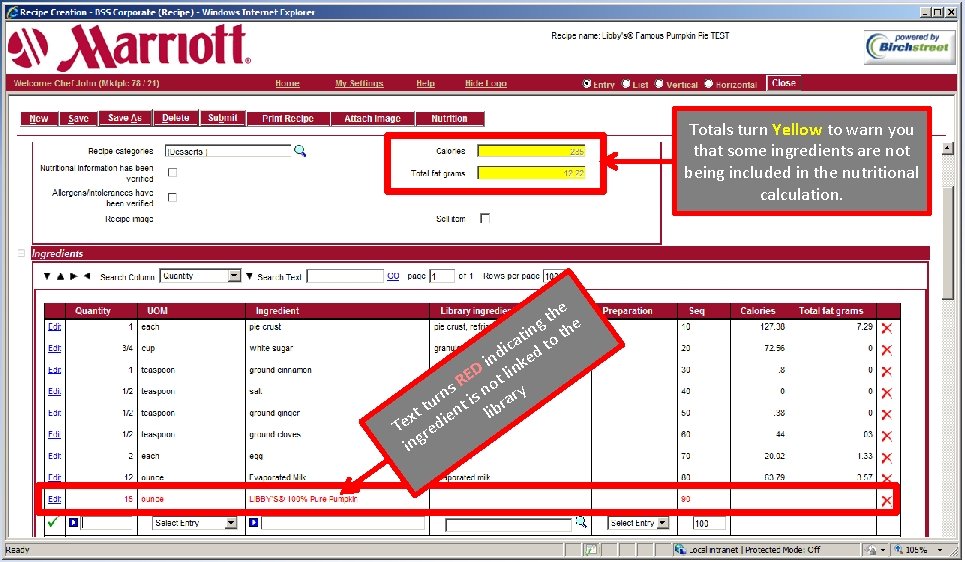Delete the ground cloves ingredient row
The width and height of the screenshot is (965, 562).
point(886,436)
